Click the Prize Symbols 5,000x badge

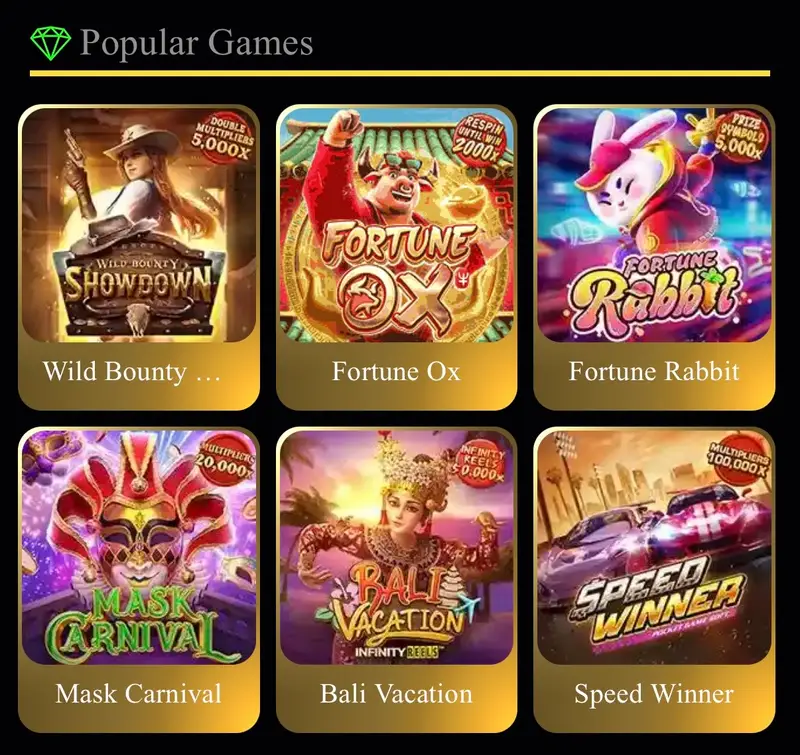pyautogui.click(x=739, y=136)
